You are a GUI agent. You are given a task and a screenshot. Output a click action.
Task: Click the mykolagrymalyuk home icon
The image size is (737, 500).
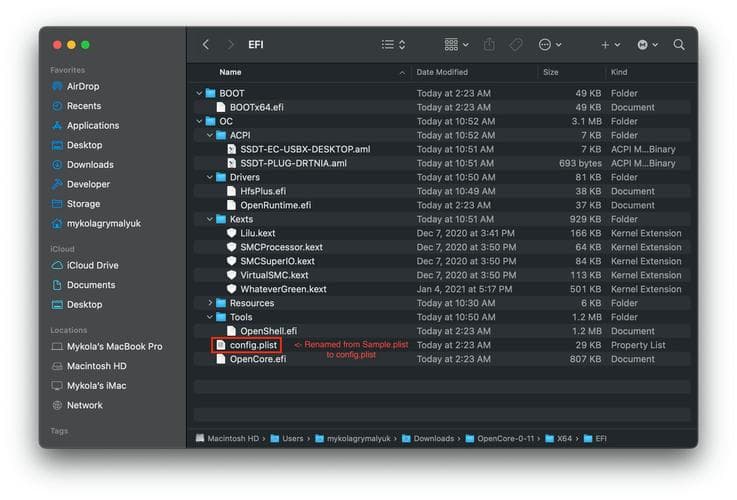(x=57, y=224)
